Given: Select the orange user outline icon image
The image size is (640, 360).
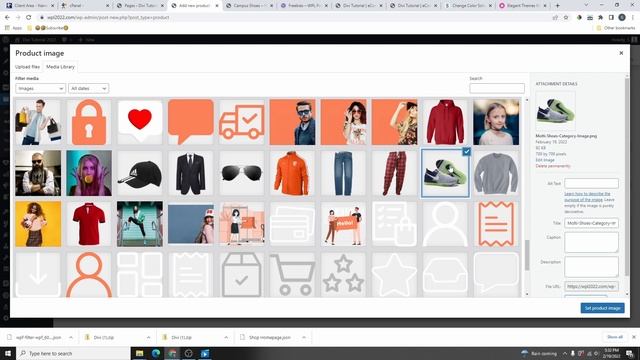Looking at the screenshot, I should tap(89, 274).
